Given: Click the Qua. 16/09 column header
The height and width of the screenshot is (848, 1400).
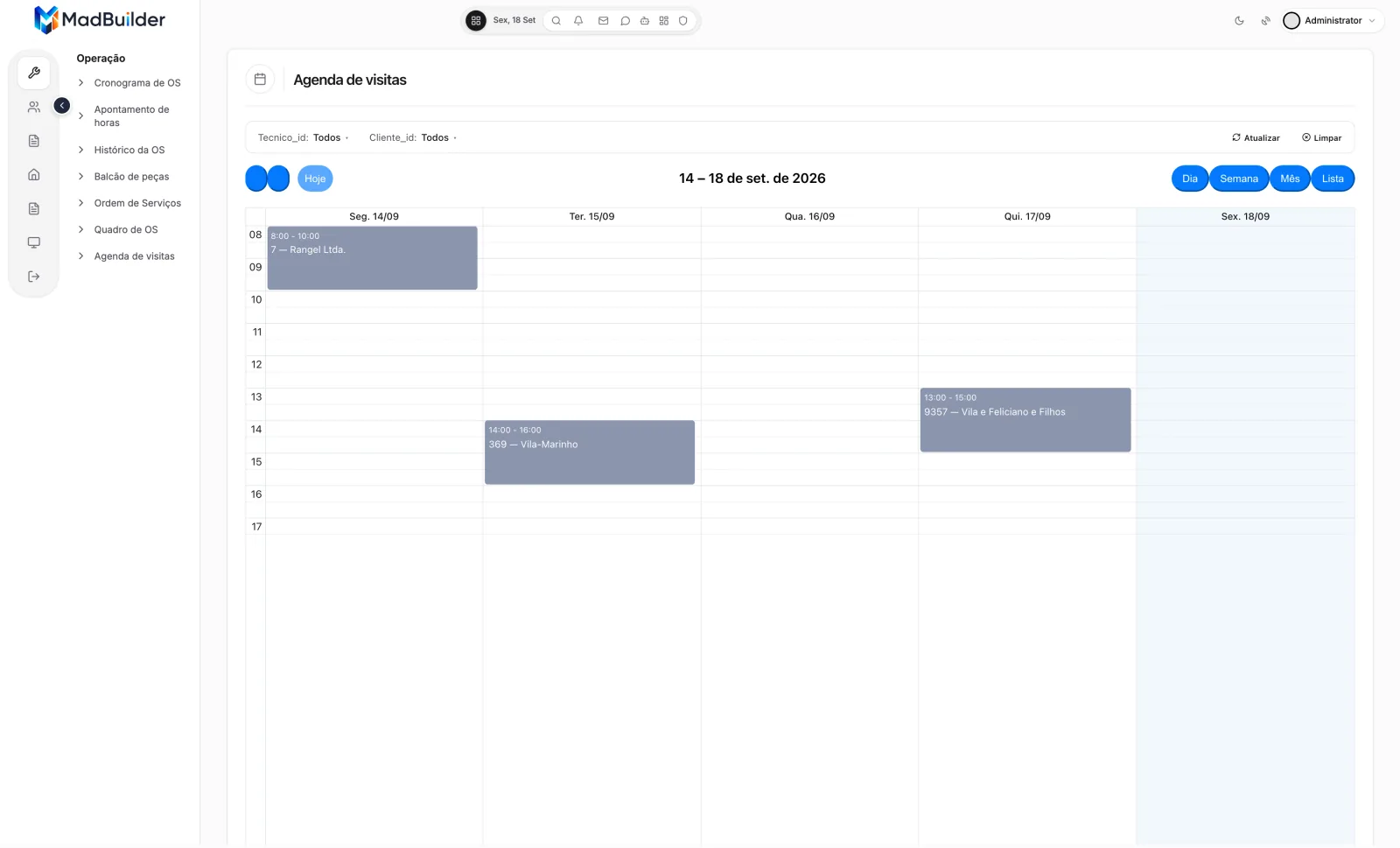Looking at the screenshot, I should [809, 216].
